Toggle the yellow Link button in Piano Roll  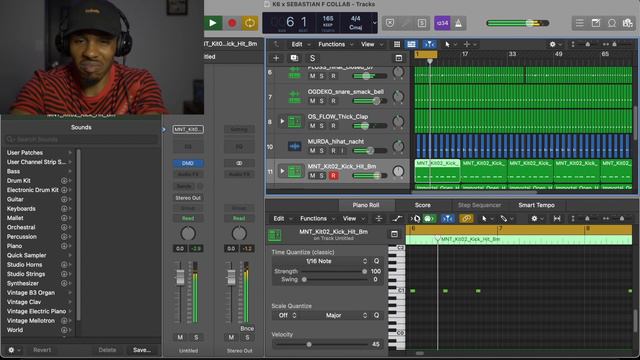coord(466,219)
